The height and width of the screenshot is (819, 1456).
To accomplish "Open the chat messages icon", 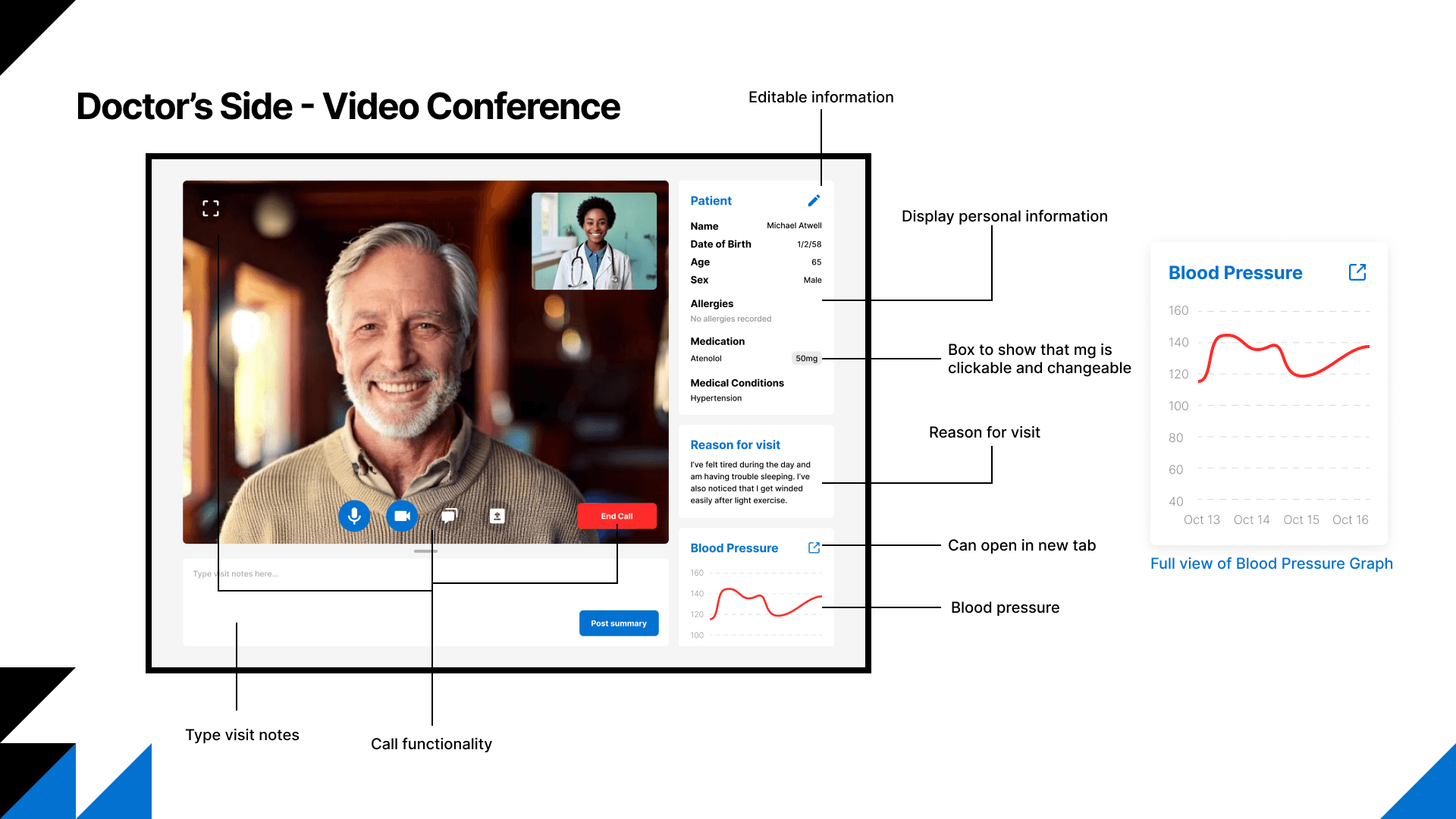I will pos(450,516).
